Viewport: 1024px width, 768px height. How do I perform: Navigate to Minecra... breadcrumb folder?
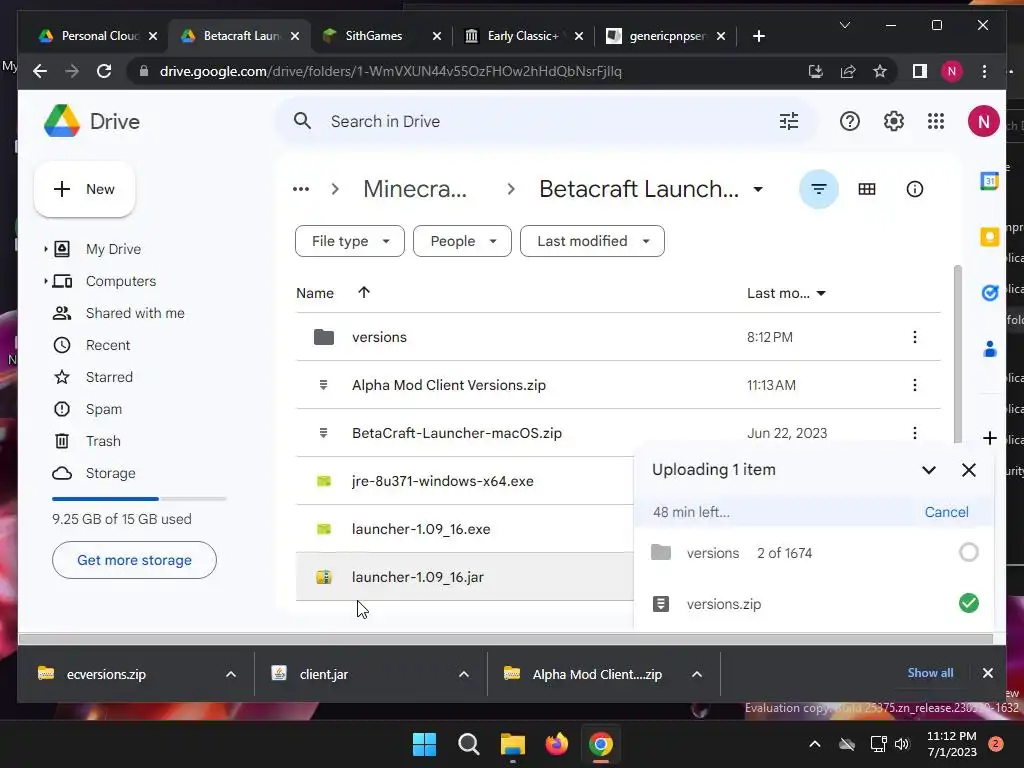click(x=415, y=189)
